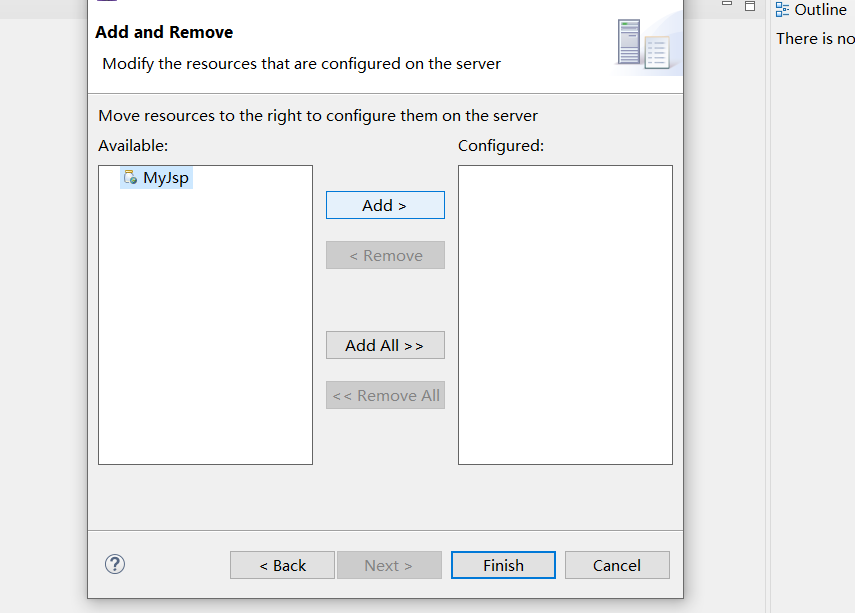The image size is (855, 613).
Task: Click the << Remove All button
Action: point(385,395)
